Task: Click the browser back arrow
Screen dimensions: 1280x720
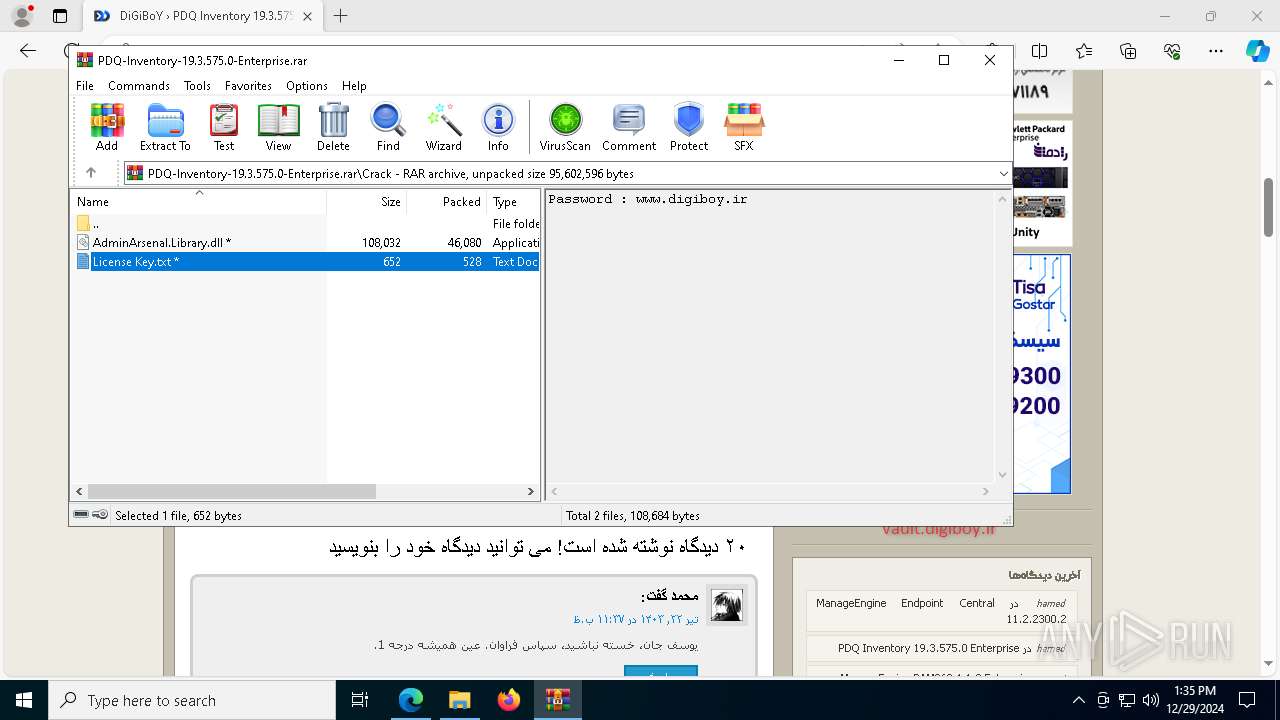Action: [28, 51]
